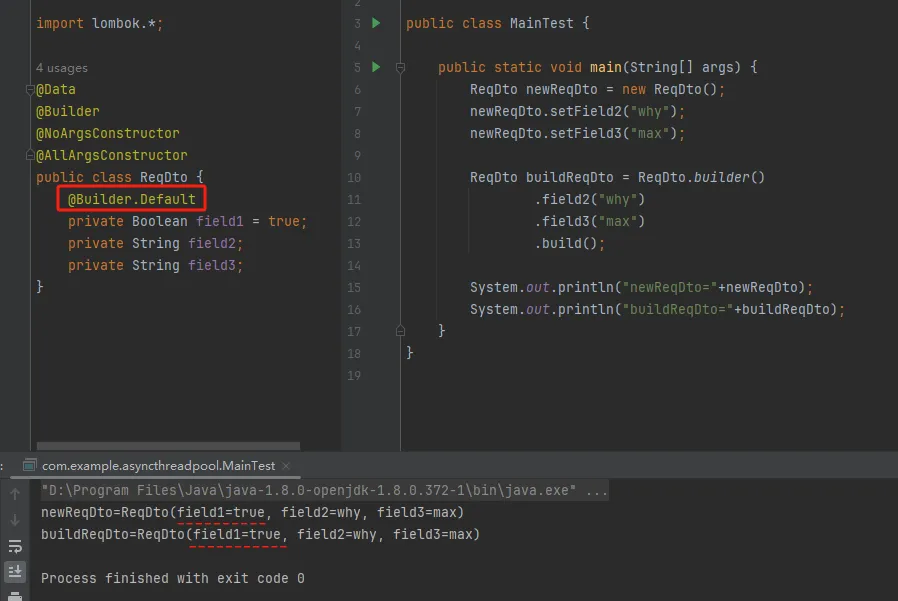Click the window icon on the Run tab

point(30,466)
